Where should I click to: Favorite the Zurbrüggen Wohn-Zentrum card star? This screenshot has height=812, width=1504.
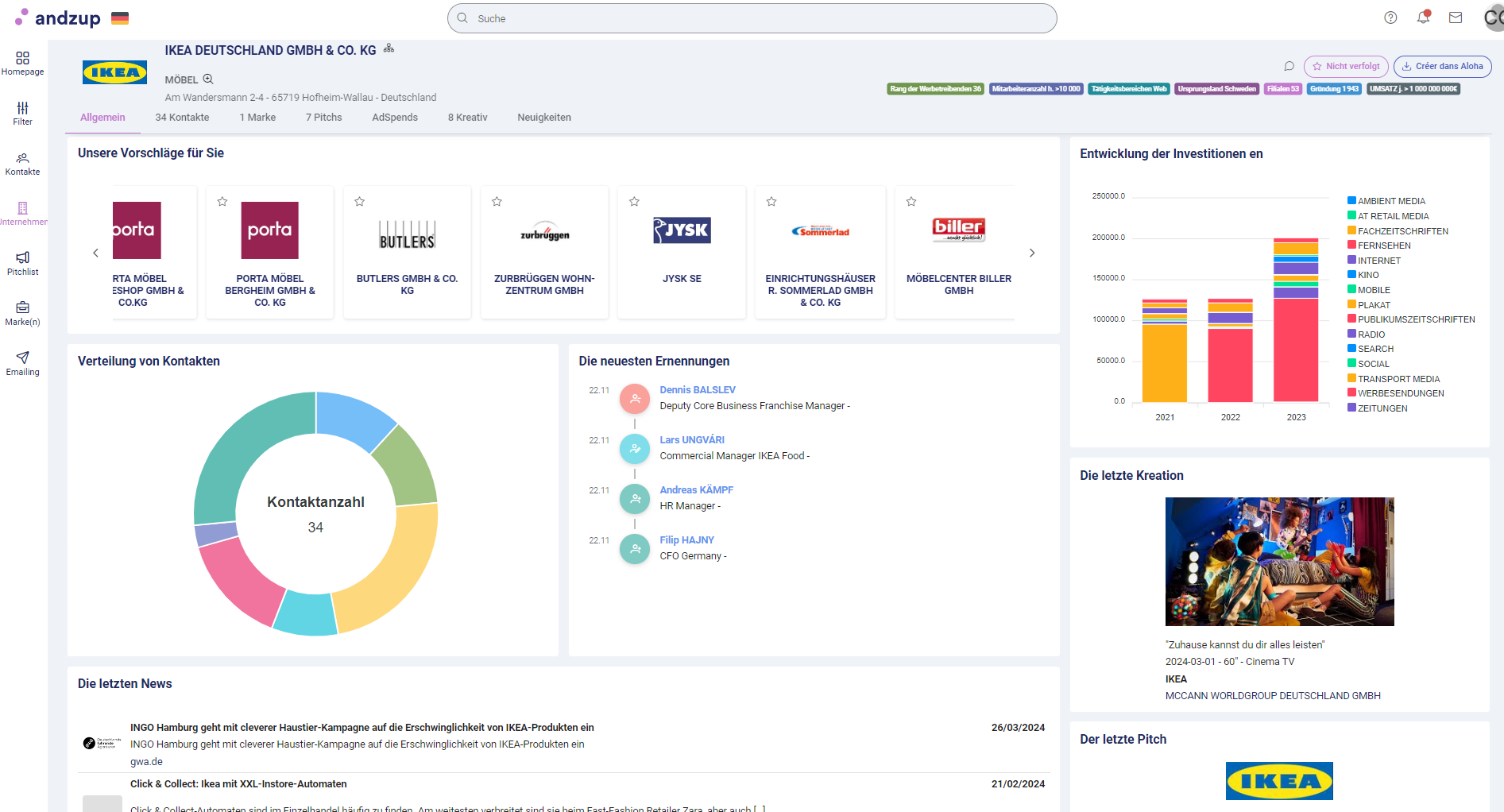(x=497, y=202)
